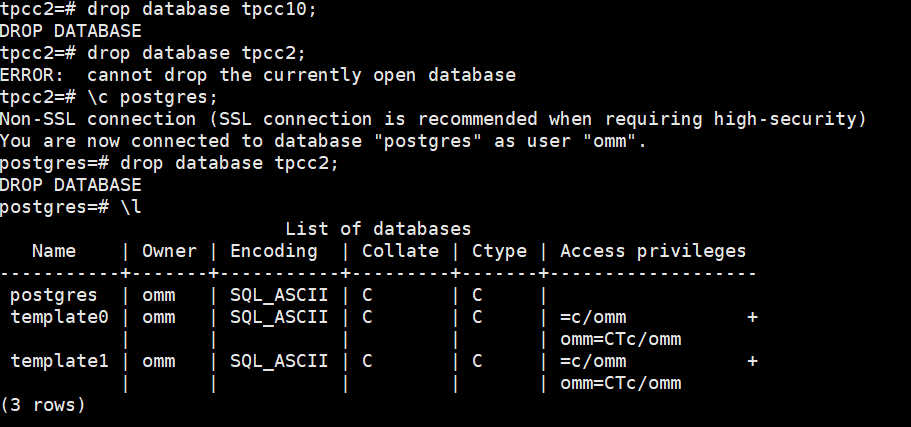This screenshot has width=911, height=427.
Task: Click the Name column header
Action: [54, 251]
